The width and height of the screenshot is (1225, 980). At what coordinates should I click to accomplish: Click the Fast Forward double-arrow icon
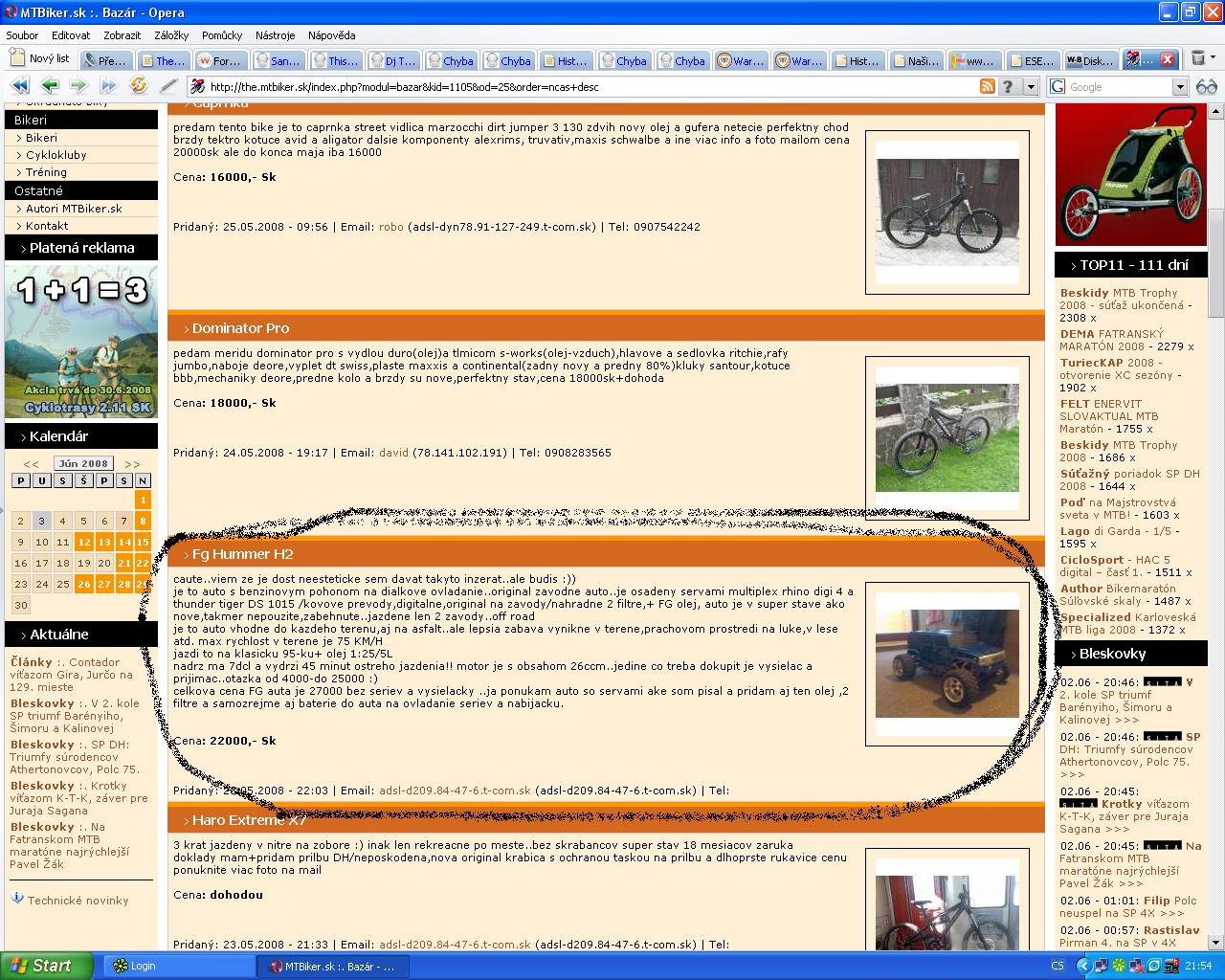(108, 86)
